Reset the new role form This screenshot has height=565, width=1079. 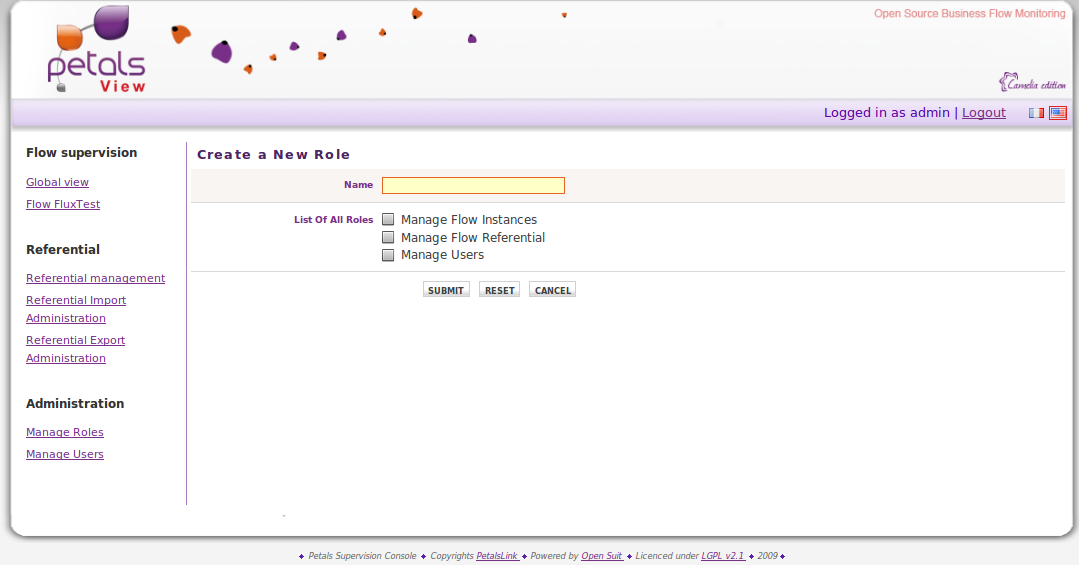499,290
